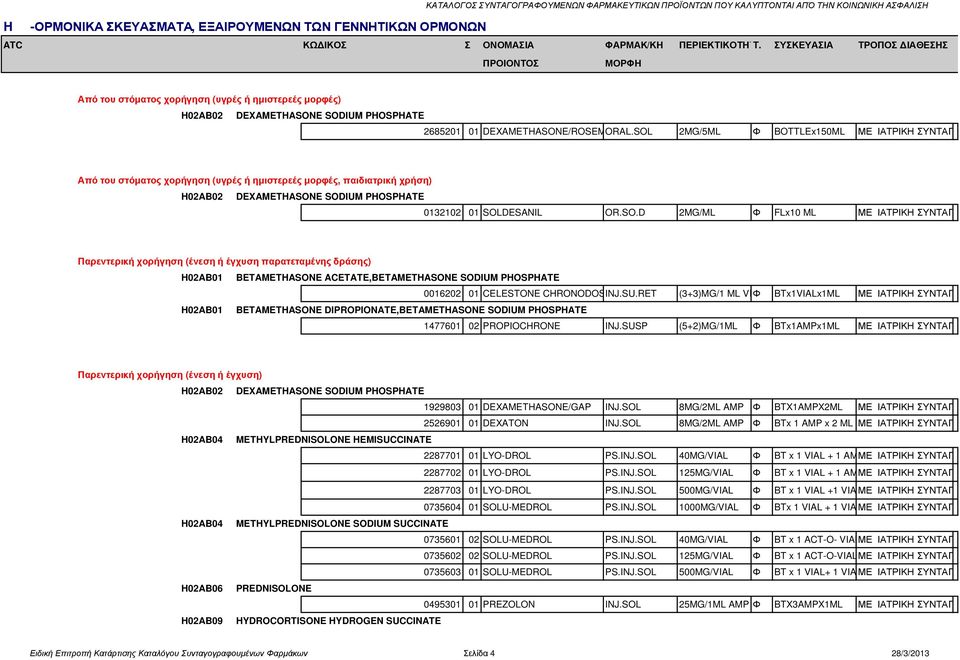Select column header ΤΡΟΠΟΣ ΔΙΑΘΕΣΗΣ
Viewport: 960px width, 660px height.
(902, 45)
